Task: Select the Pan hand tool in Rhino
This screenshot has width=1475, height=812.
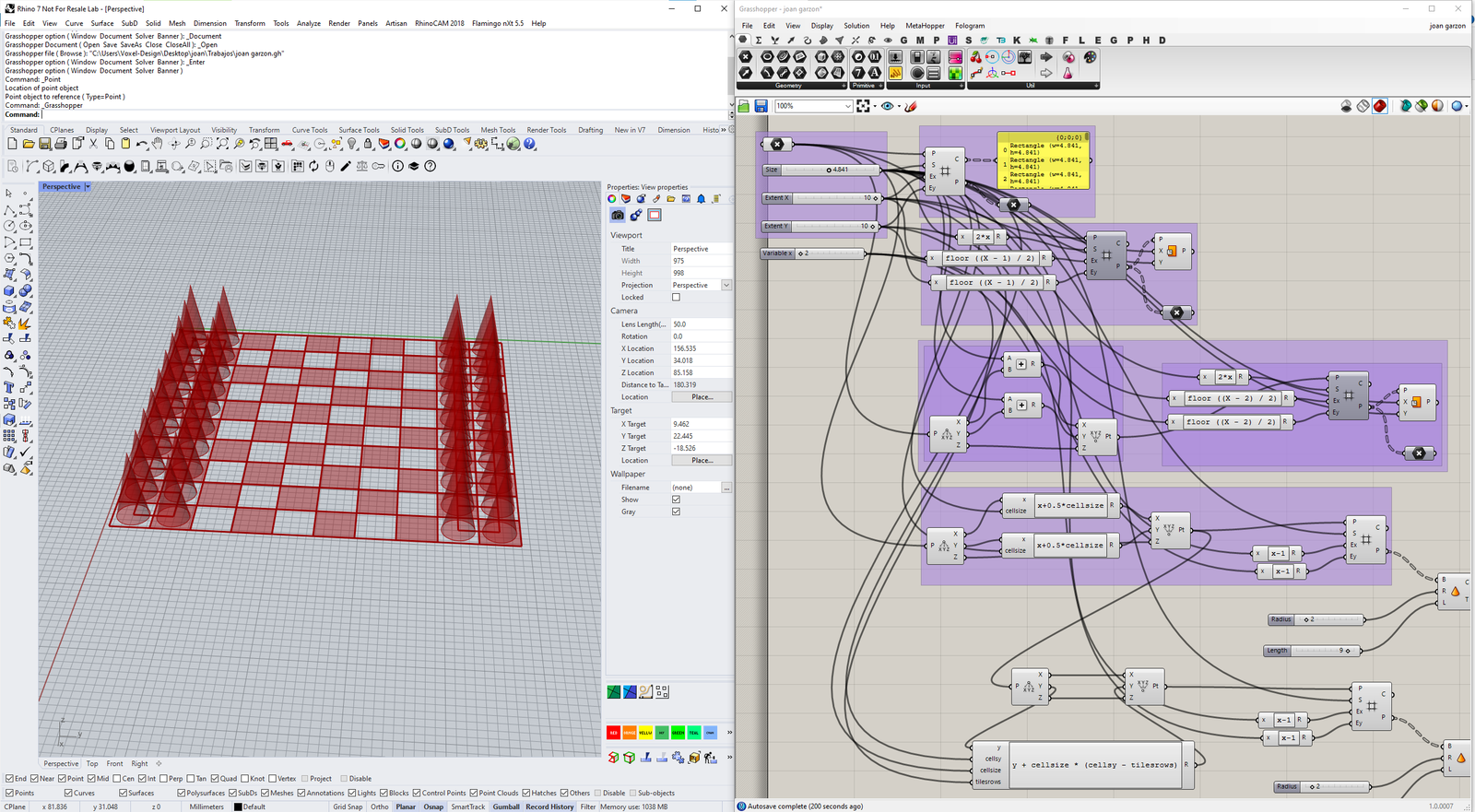Action: 158,144
